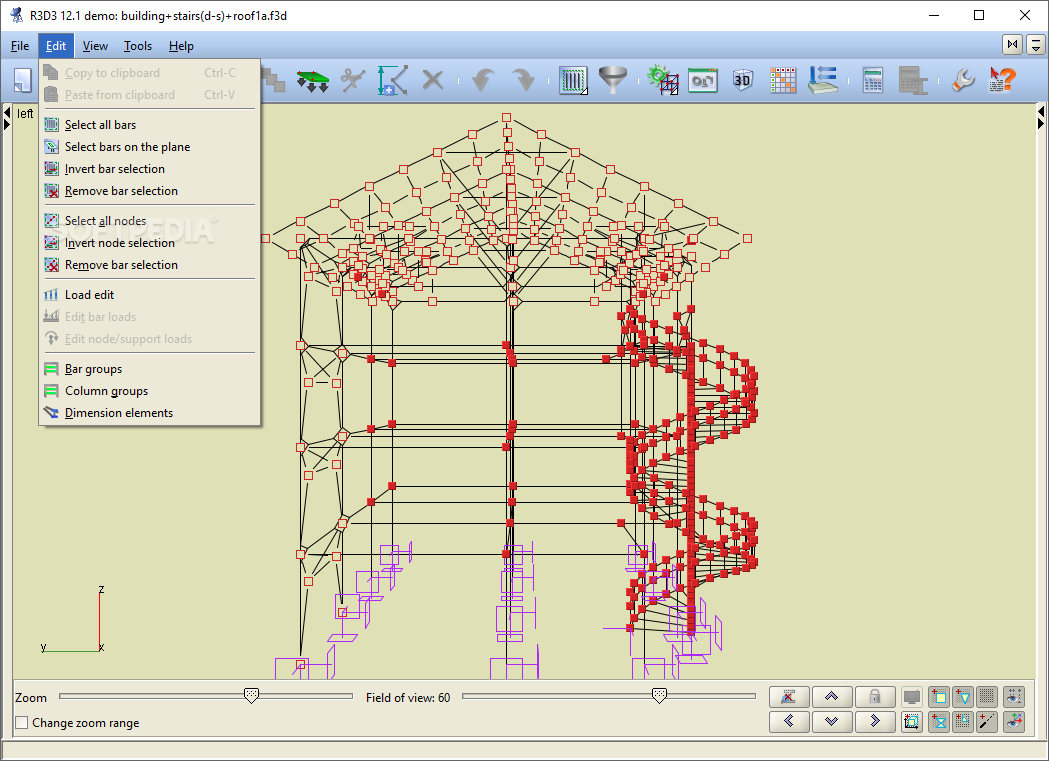Image resolution: width=1049 pixels, height=761 pixels.
Task: Click the Edit menu title to close it
Action: [x=56, y=45]
